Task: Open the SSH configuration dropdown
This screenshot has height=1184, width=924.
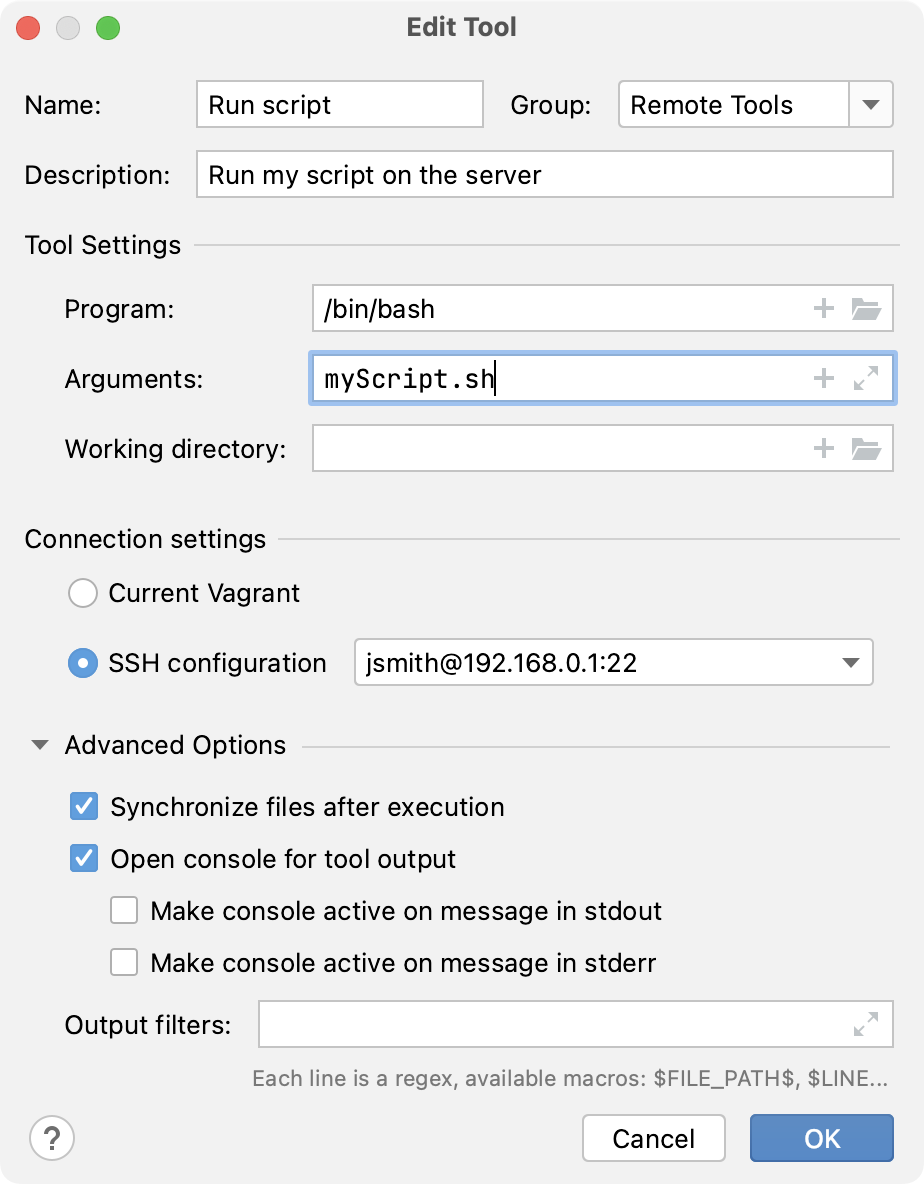Action: [x=850, y=662]
